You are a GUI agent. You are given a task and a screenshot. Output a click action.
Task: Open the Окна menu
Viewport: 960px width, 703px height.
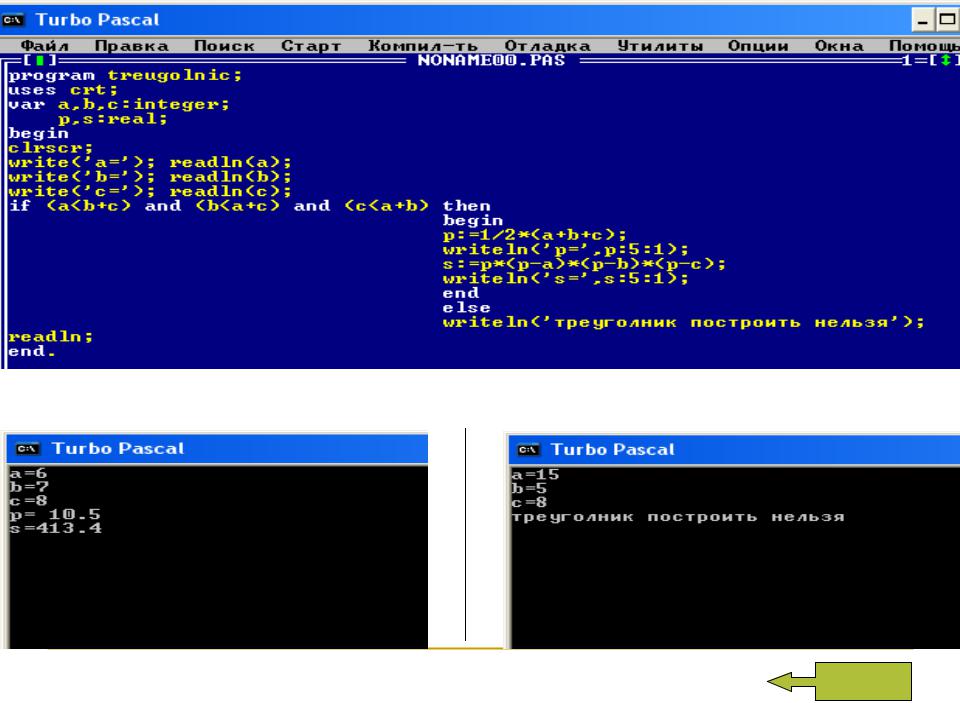(x=839, y=46)
